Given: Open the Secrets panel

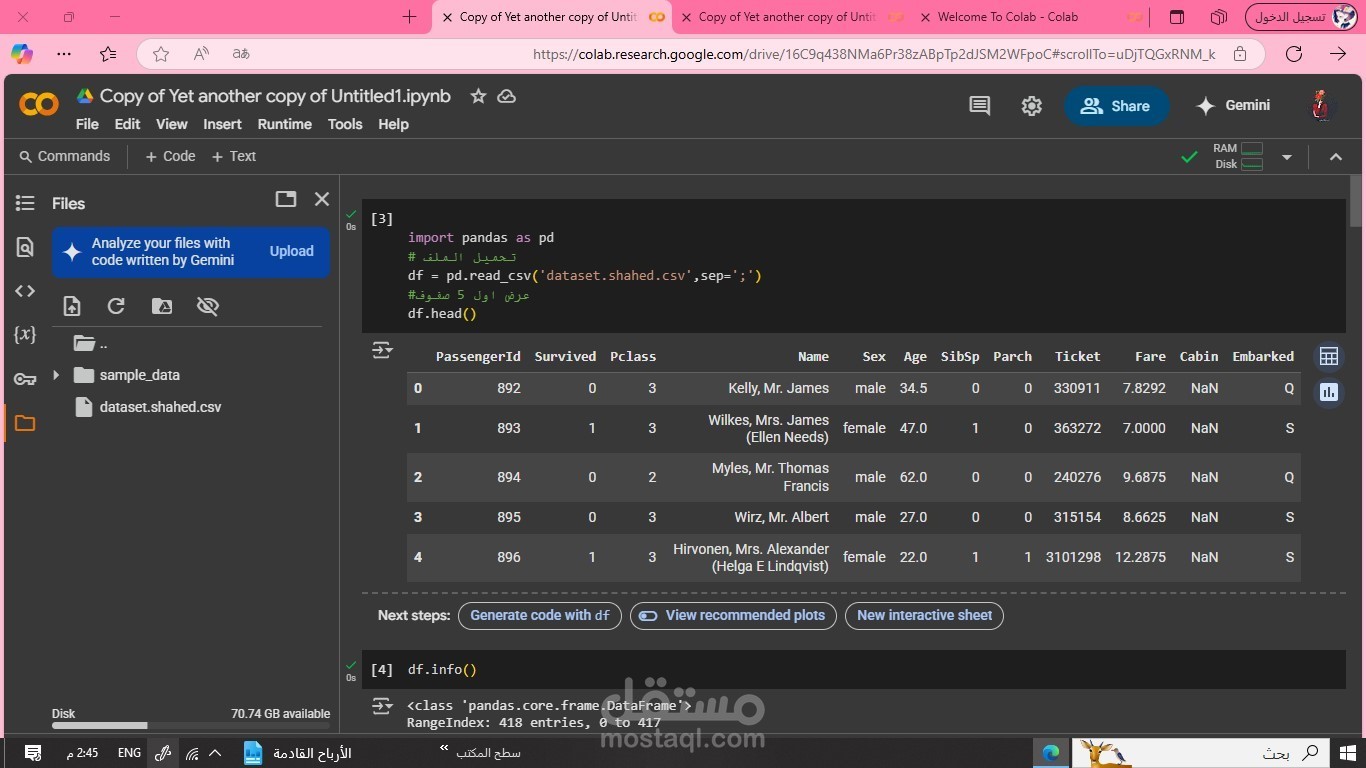Looking at the screenshot, I should pos(24,378).
